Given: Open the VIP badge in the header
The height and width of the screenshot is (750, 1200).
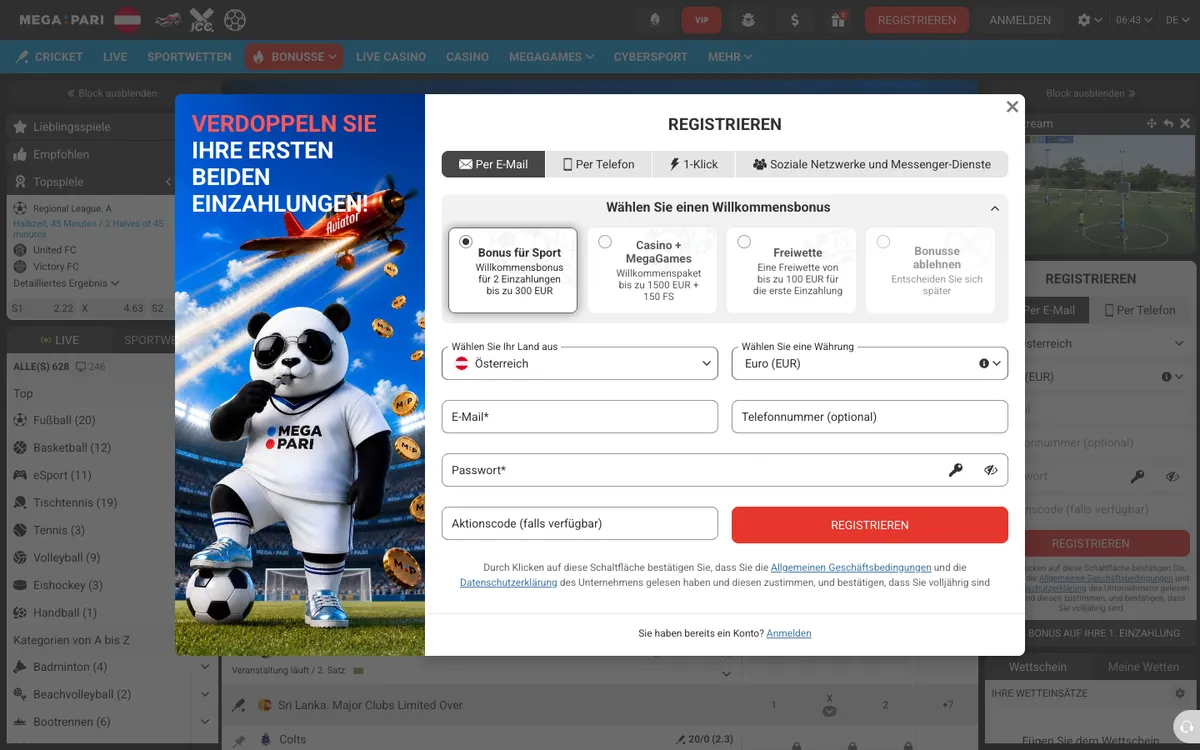Looking at the screenshot, I should (x=701, y=20).
